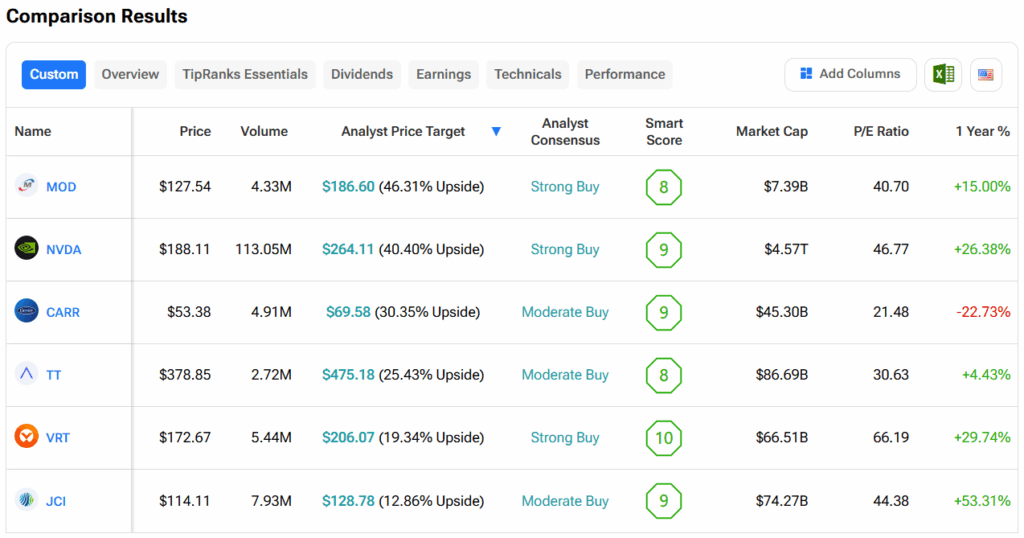Viewport: 1024px width, 538px height.
Task: Click the VRT company logo icon
Action: pyautogui.click(x=27, y=437)
